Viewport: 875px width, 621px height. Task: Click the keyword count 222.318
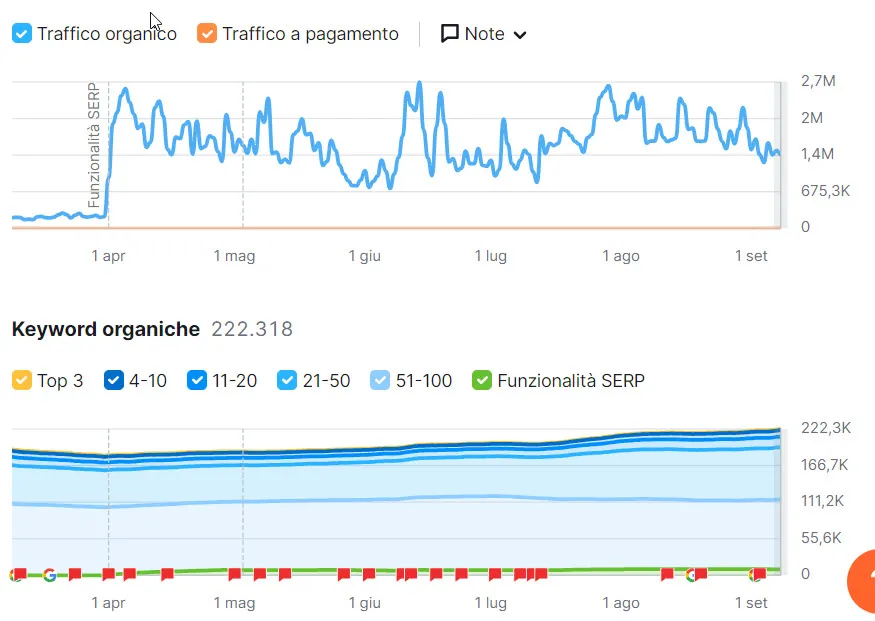point(252,330)
